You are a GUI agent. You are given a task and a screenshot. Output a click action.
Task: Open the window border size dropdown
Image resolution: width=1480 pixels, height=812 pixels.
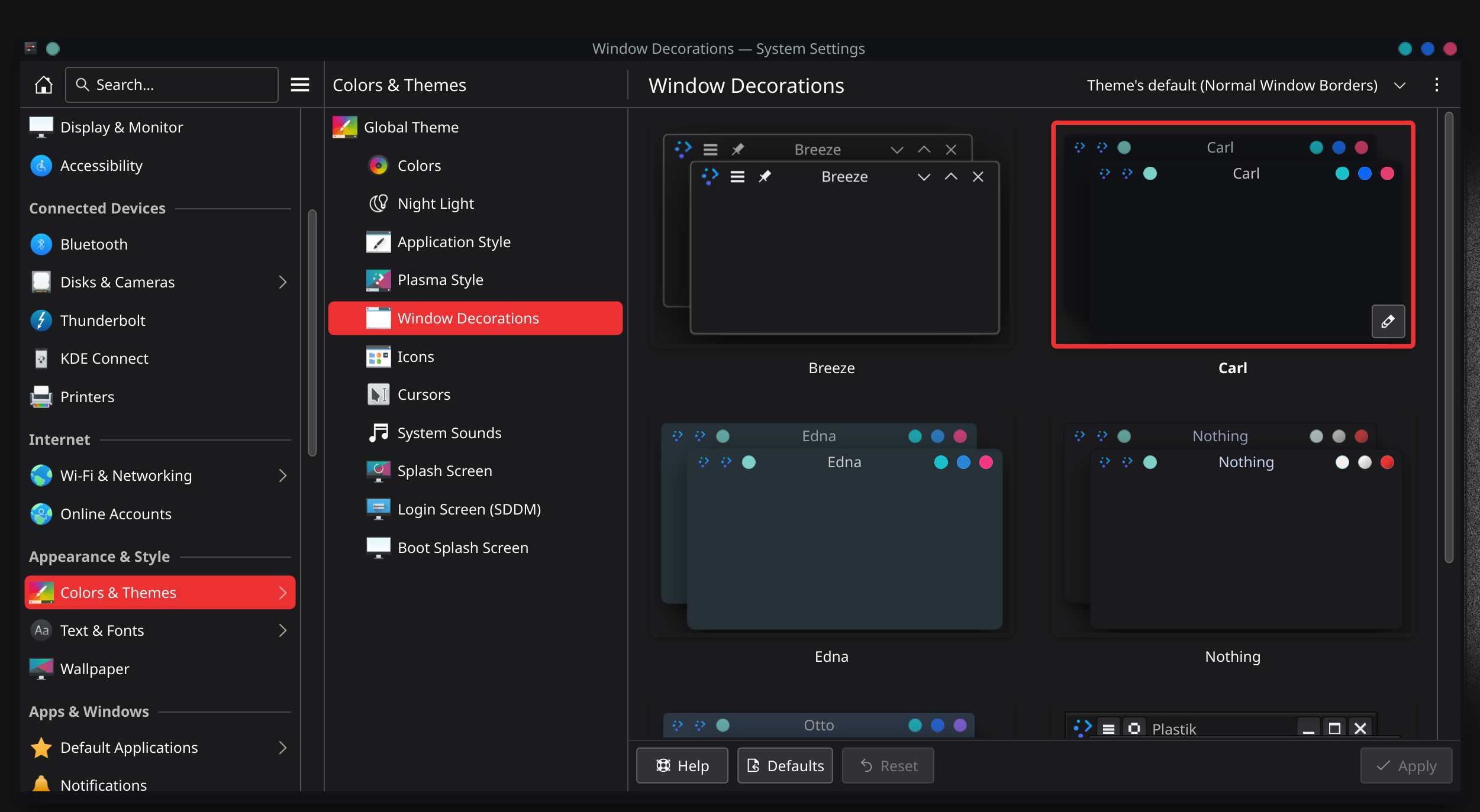click(1246, 85)
